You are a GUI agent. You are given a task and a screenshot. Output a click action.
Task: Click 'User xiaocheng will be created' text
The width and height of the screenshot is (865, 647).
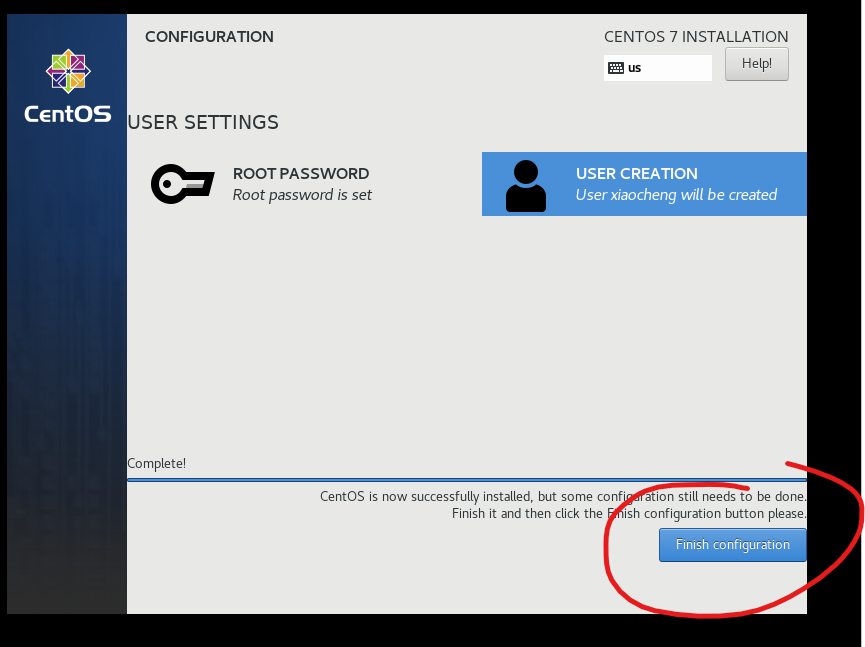coord(676,195)
